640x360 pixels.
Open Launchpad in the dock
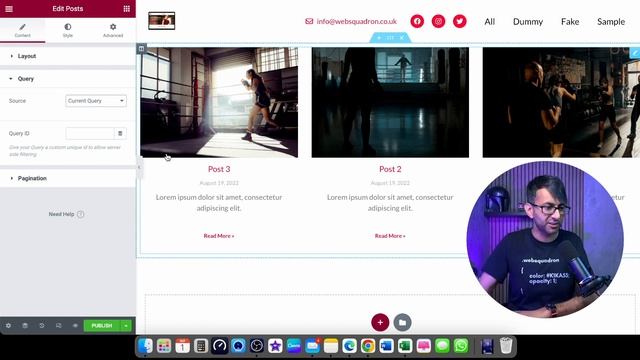[164, 346]
